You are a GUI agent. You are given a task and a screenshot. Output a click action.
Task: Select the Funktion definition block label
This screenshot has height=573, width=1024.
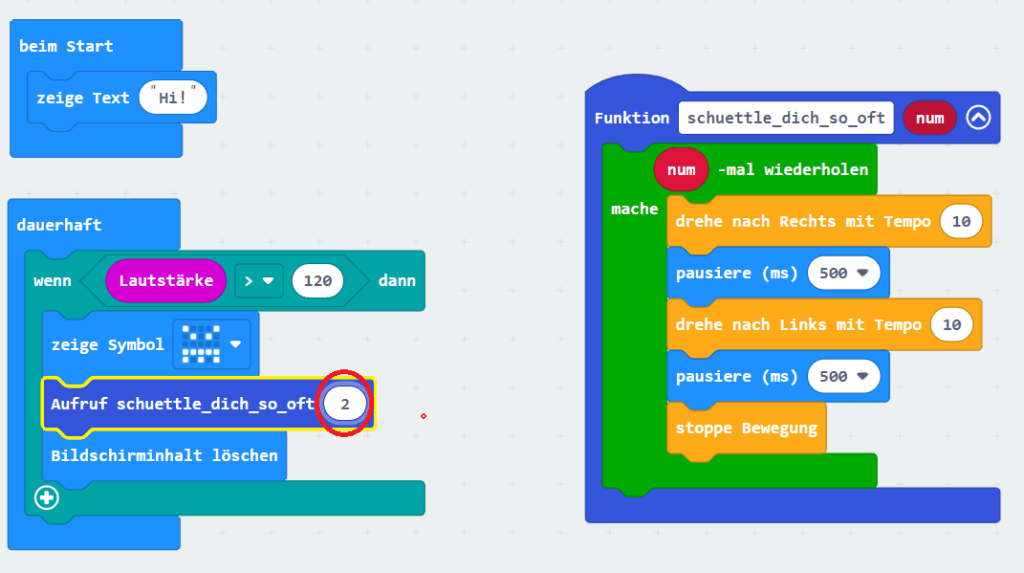tap(632, 118)
